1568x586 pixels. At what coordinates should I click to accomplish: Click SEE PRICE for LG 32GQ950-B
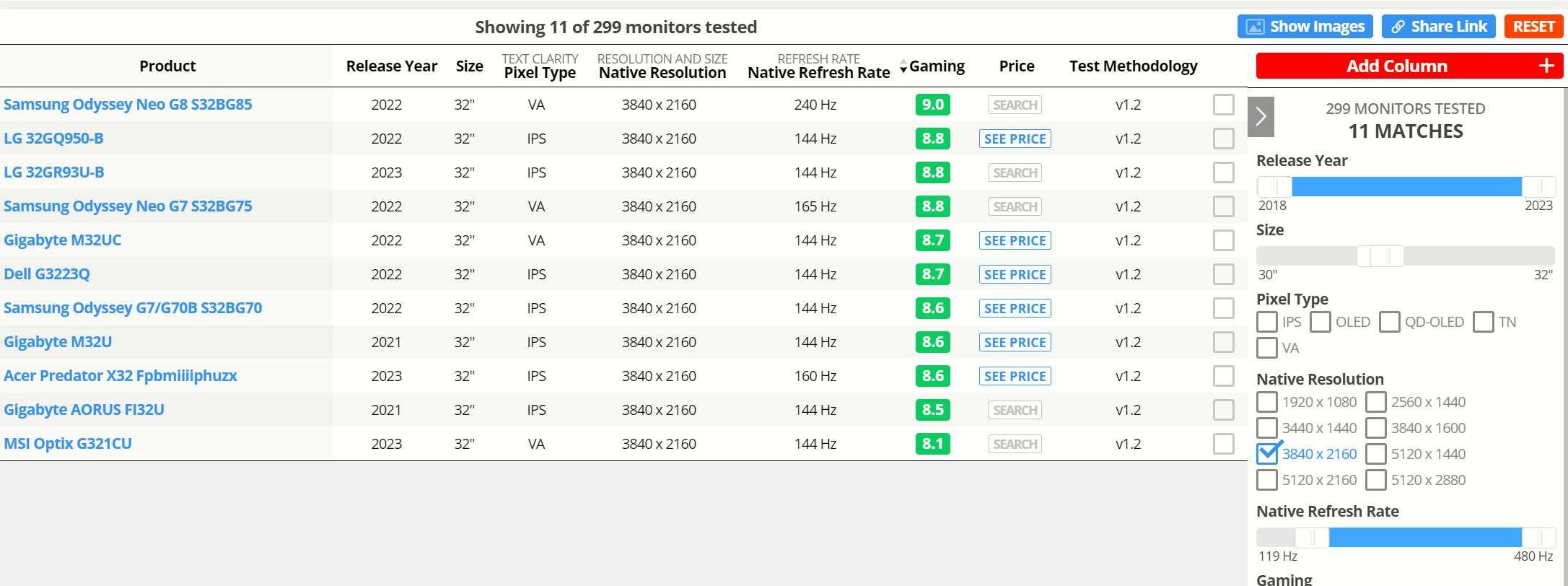click(1015, 139)
